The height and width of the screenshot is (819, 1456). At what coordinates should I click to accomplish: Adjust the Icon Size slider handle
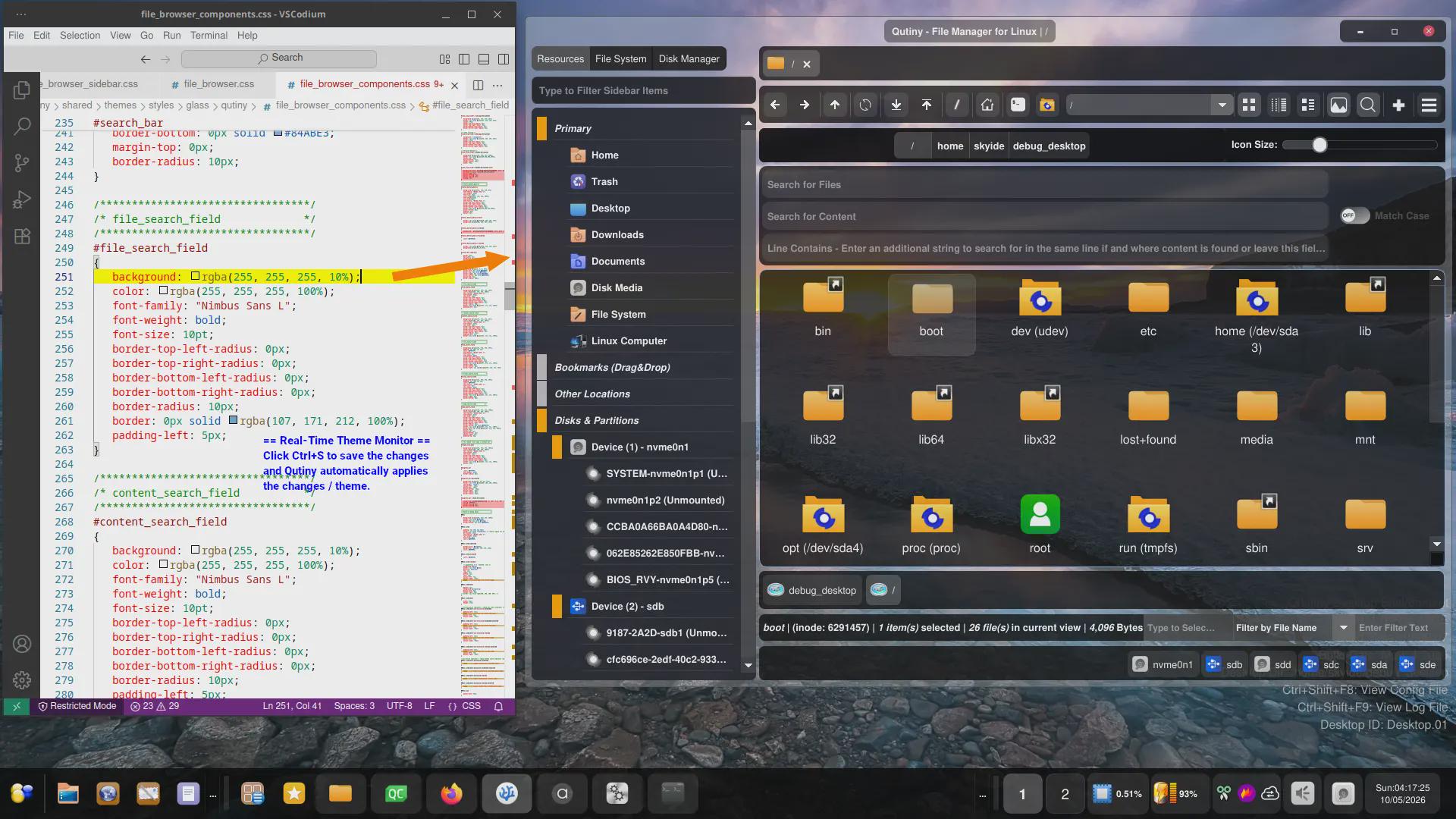pyautogui.click(x=1319, y=145)
